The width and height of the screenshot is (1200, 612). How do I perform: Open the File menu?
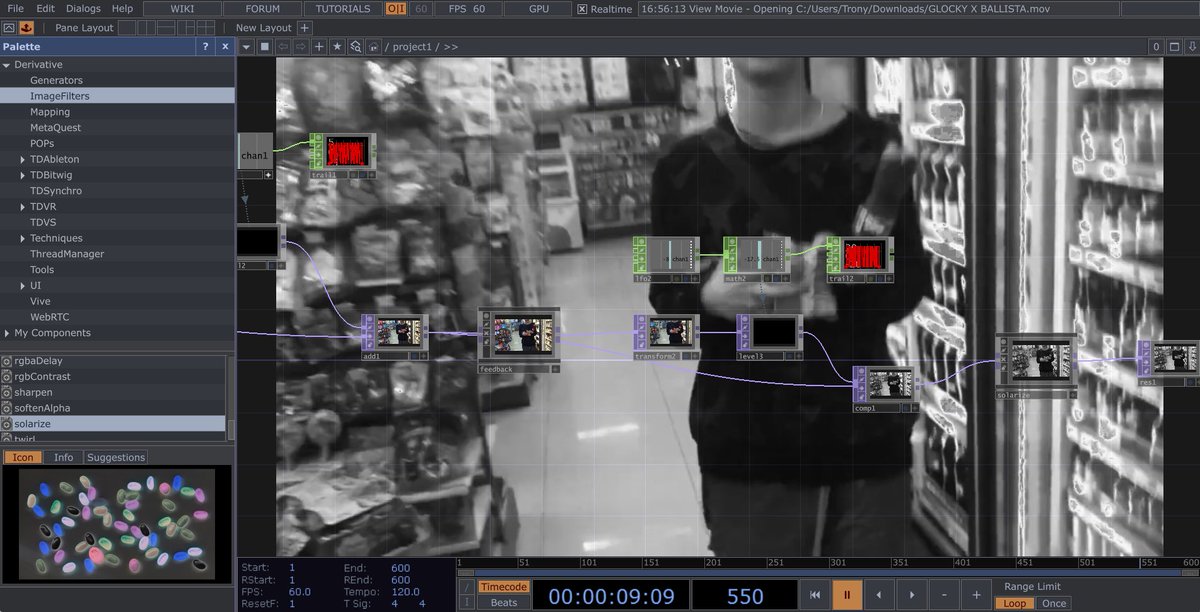coord(16,8)
